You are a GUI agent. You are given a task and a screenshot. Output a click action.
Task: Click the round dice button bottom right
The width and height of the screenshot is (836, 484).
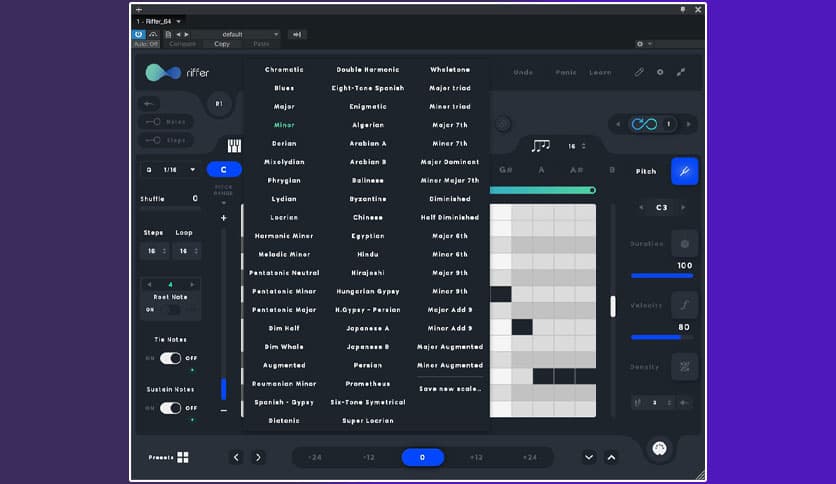(660, 448)
